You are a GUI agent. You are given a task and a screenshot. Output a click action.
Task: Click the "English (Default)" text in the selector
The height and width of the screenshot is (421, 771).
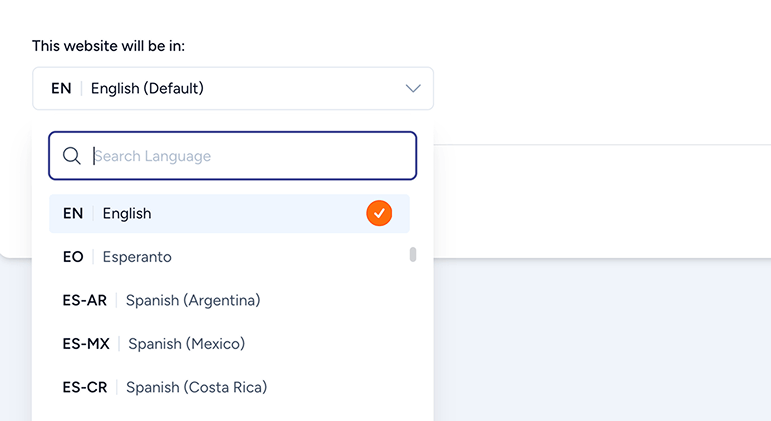147,88
